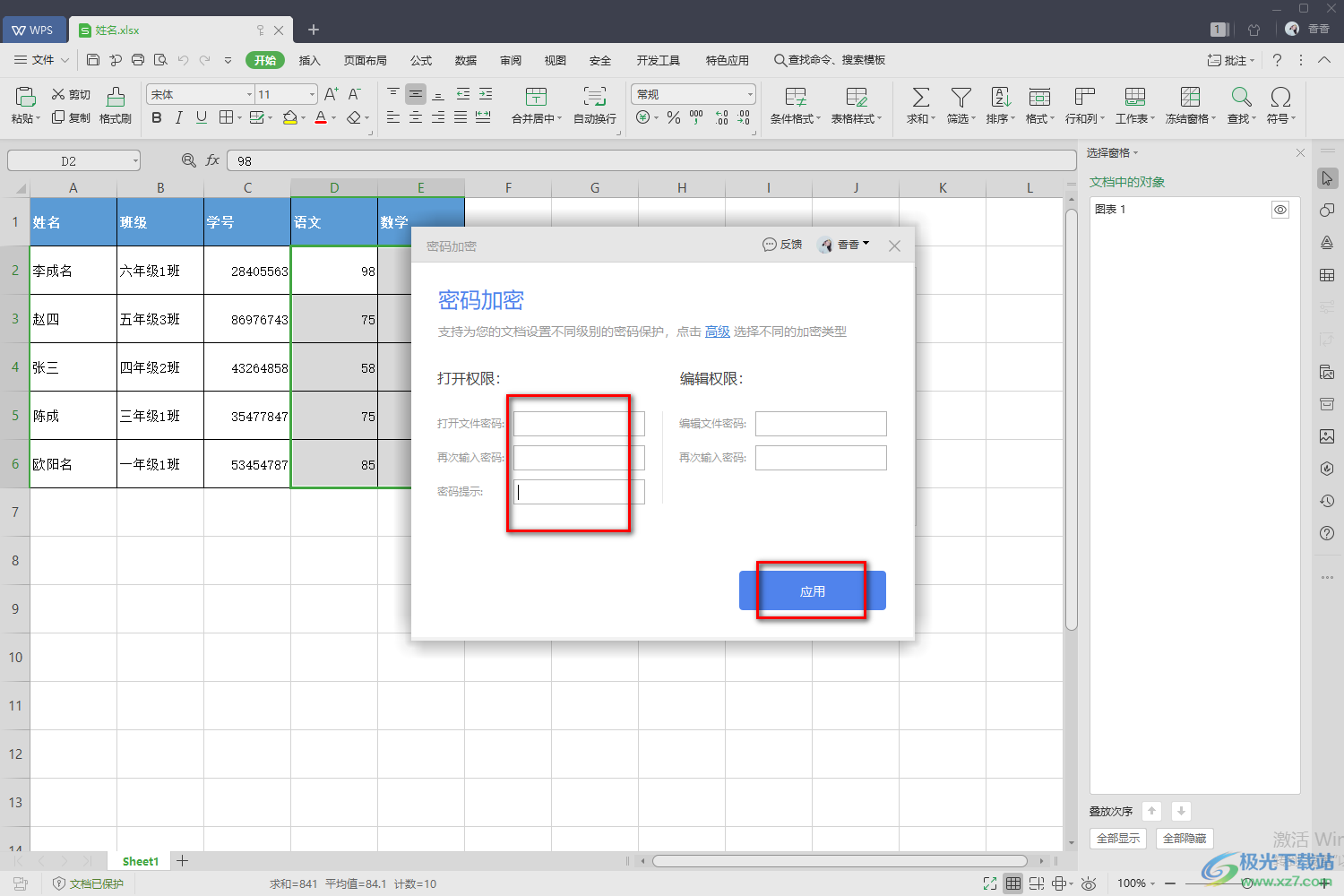Click the 反馈 feedback button
The image size is (1344, 896).
tap(782, 245)
